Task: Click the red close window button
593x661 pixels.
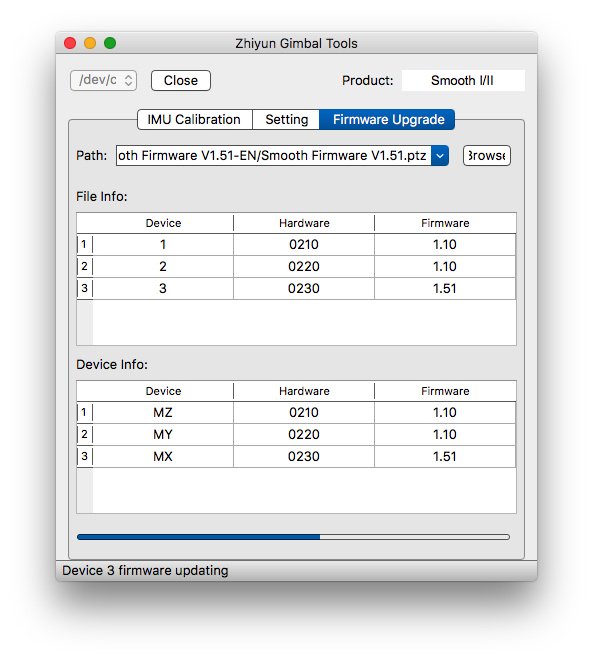Action: tap(70, 43)
